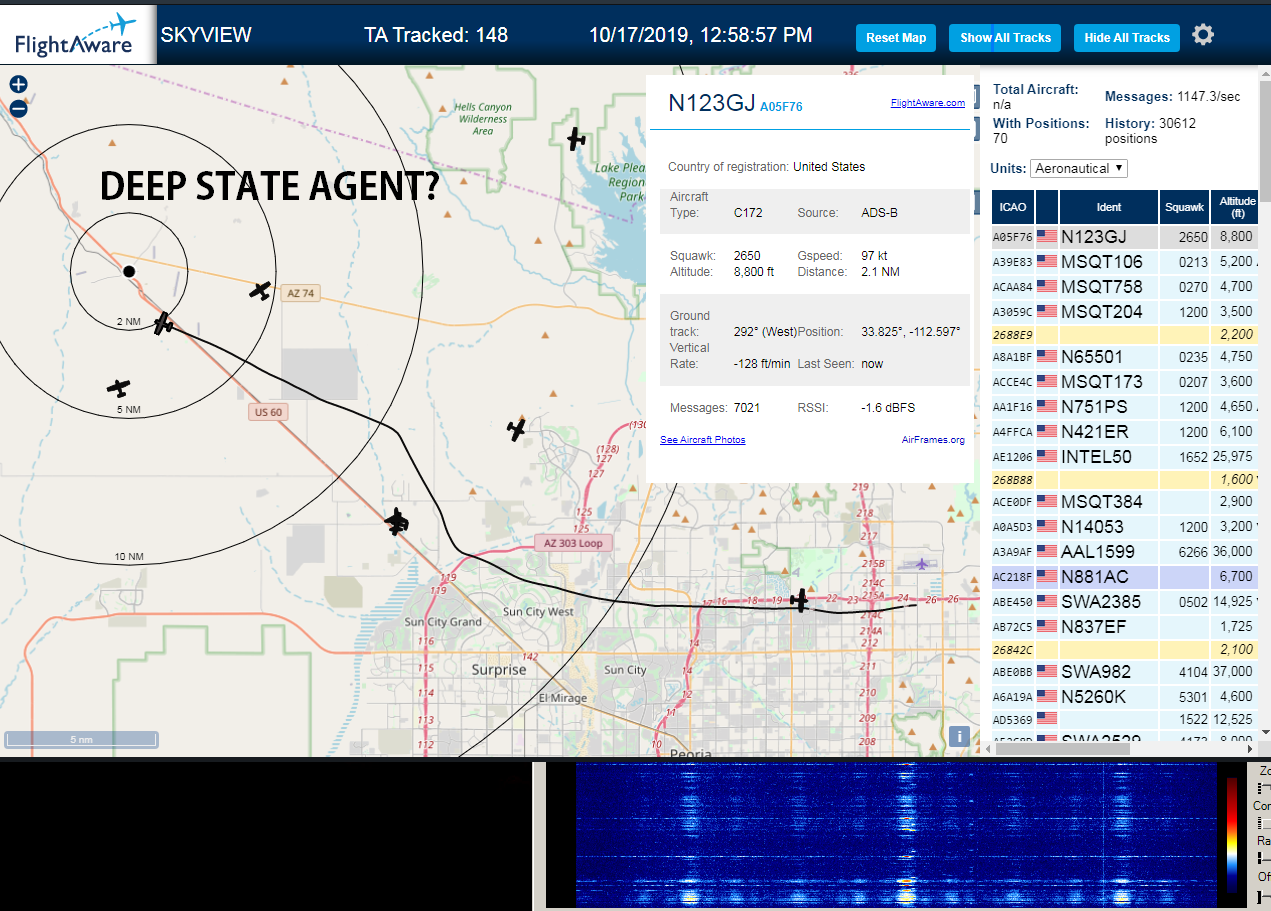
Task: Select the MSQT106 row
Action: click(1125, 262)
